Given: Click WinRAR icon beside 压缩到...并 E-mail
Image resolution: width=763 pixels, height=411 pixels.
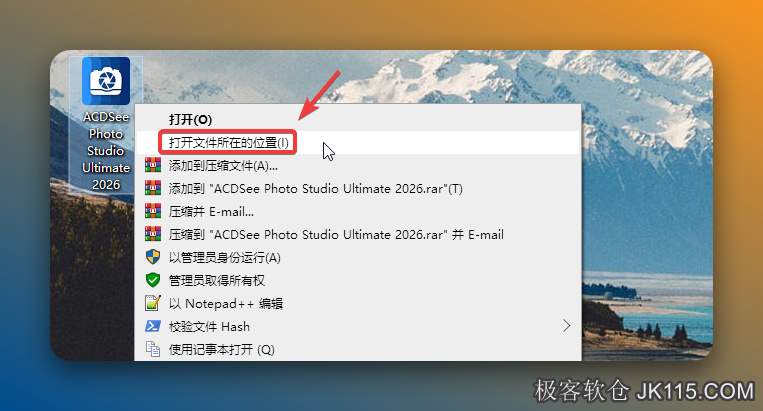Looking at the screenshot, I should (153, 234).
